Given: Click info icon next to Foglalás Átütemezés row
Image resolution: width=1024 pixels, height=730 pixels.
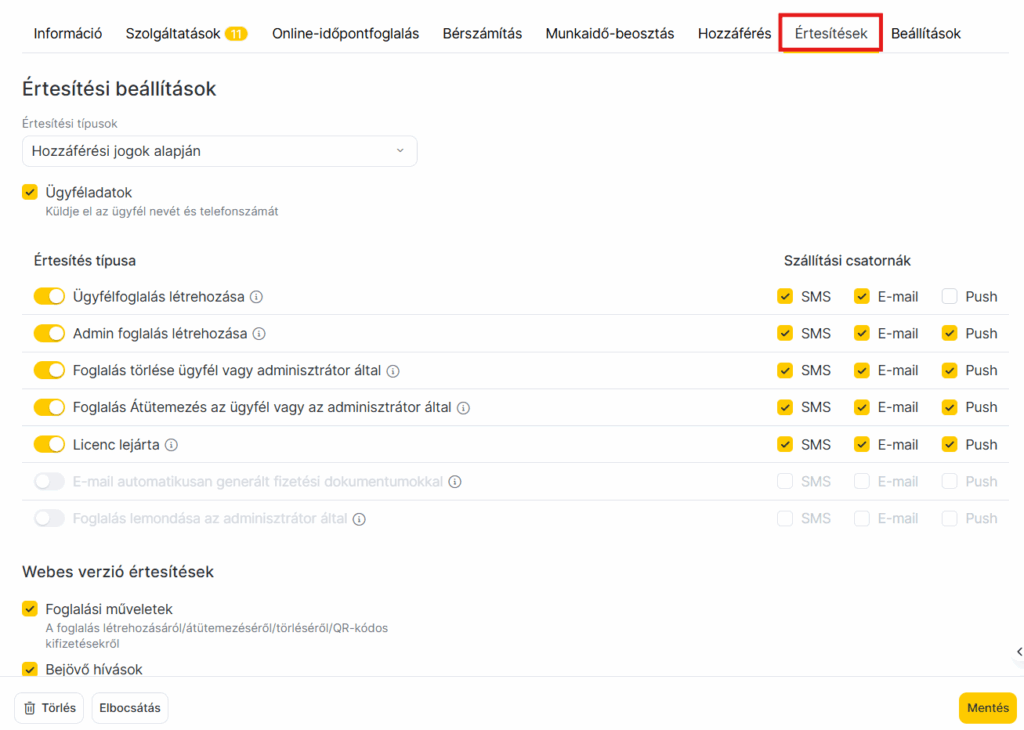Looking at the screenshot, I should coord(463,408).
